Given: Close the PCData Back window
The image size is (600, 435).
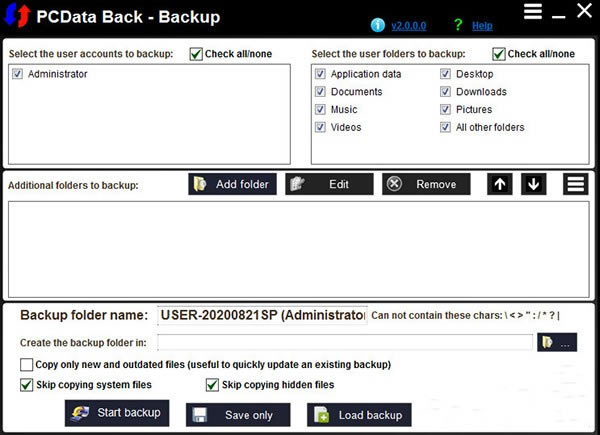Looking at the screenshot, I should (584, 11).
